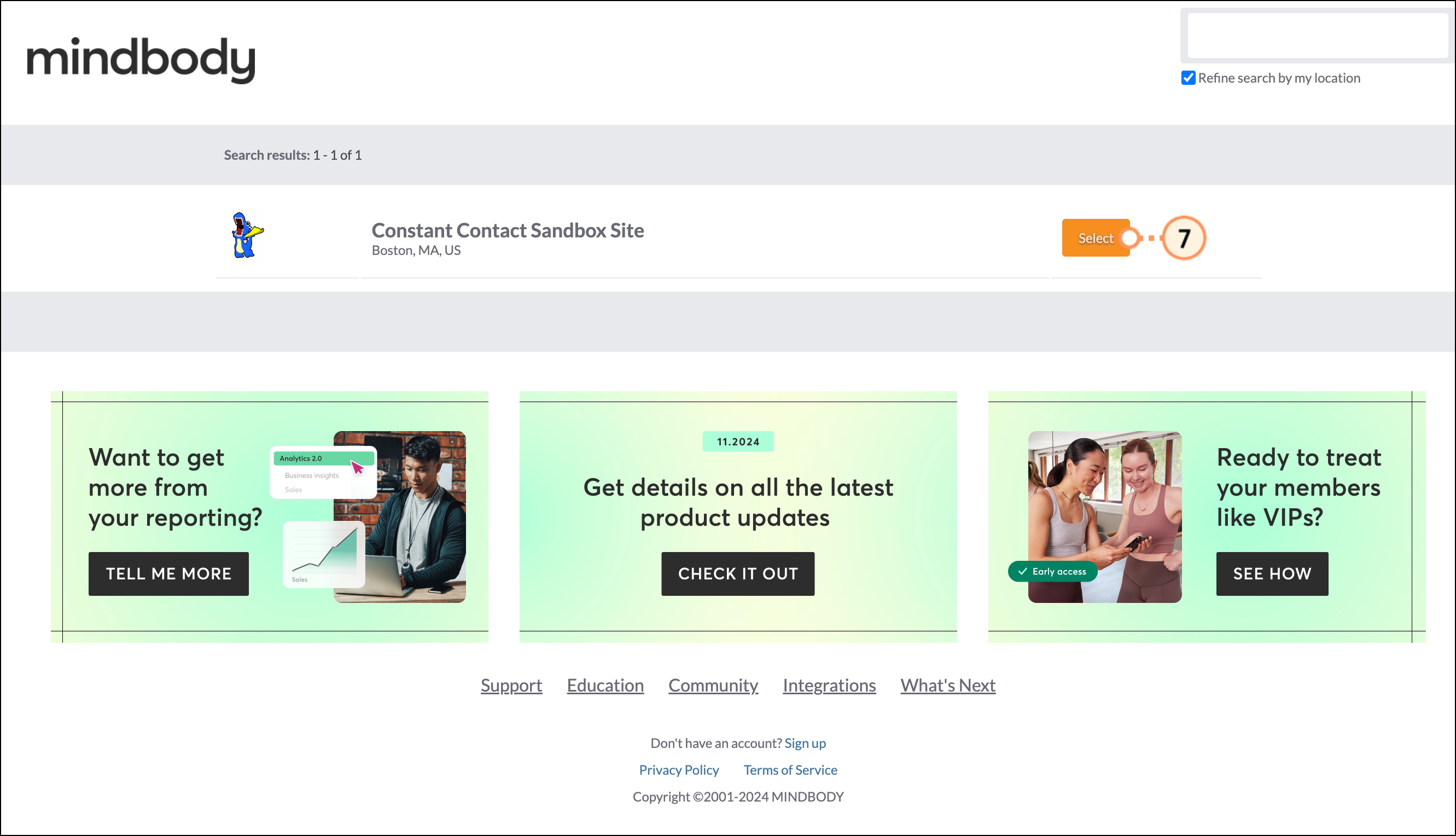Viewport: 1456px width, 836px height.
Task: Click the Sales chart graphic
Action: tap(324, 554)
